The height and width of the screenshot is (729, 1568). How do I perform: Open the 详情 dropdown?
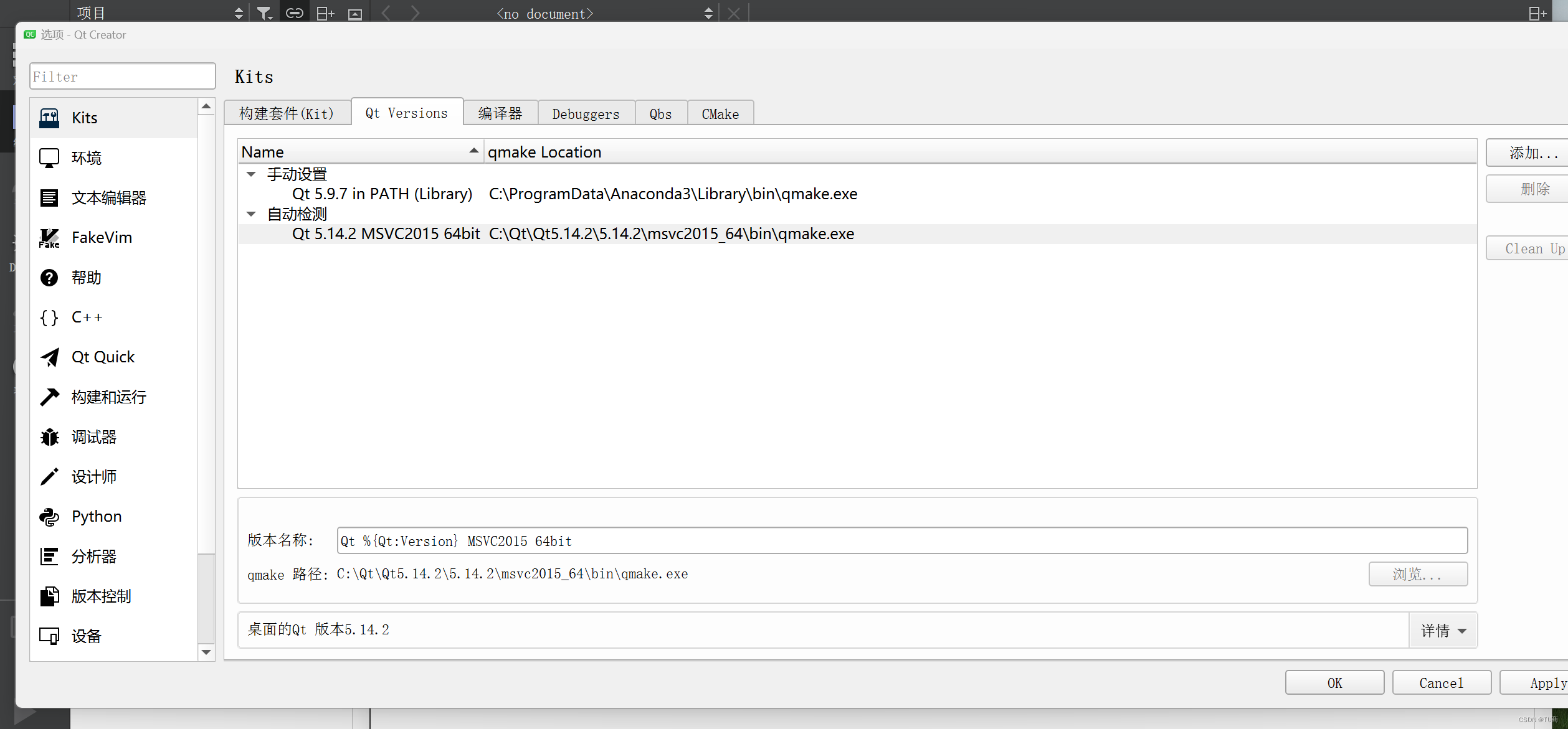coord(1442,630)
